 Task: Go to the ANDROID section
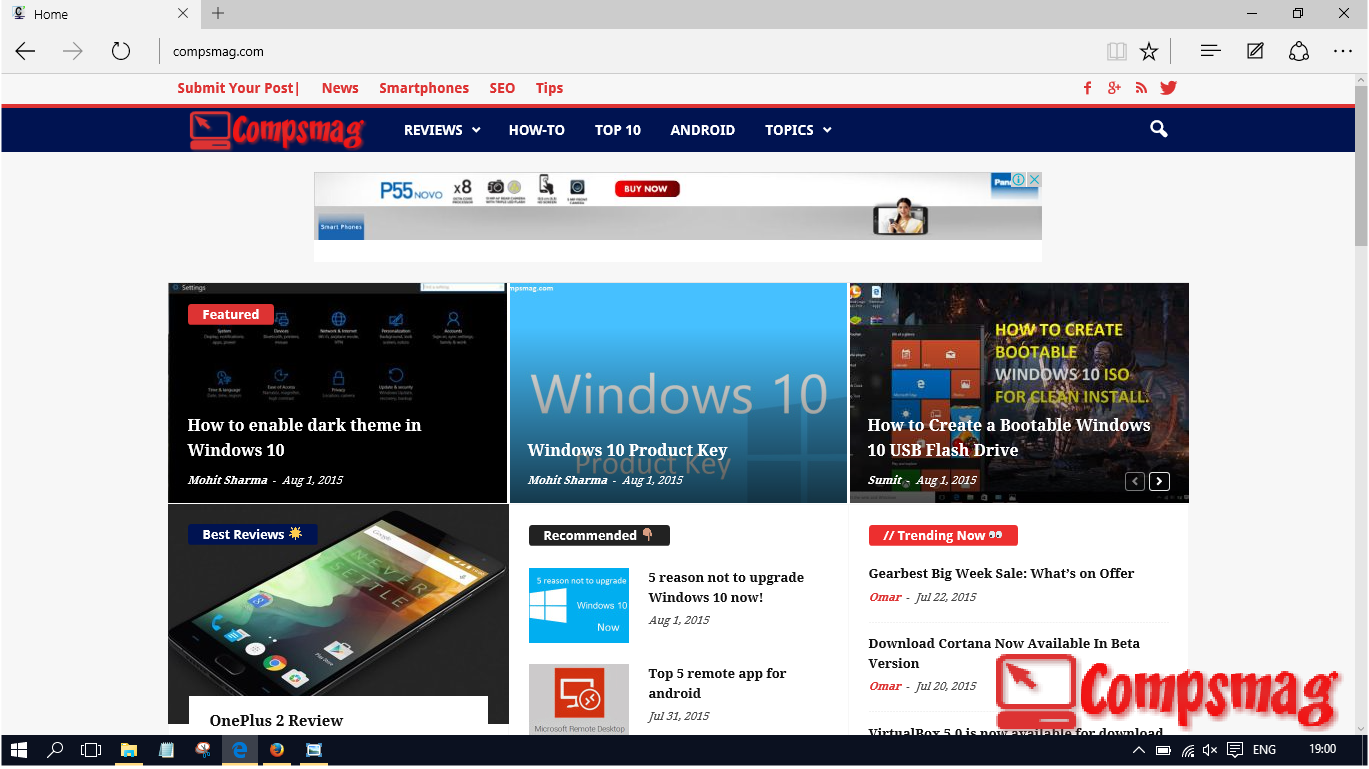coord(703,130)
